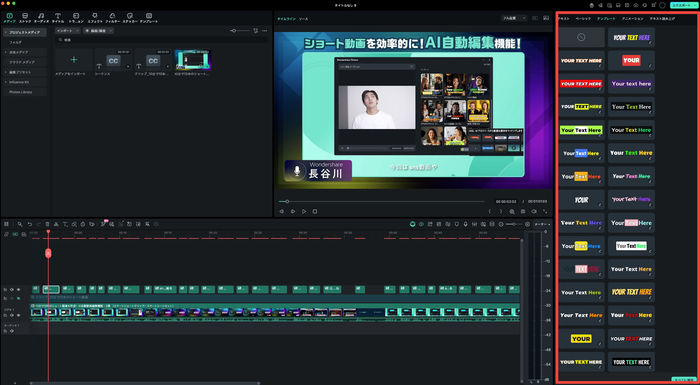Click the メディアをインポート plus tile
The width and height of the screenshot is (700, 385).
click(x=74, y=59)
